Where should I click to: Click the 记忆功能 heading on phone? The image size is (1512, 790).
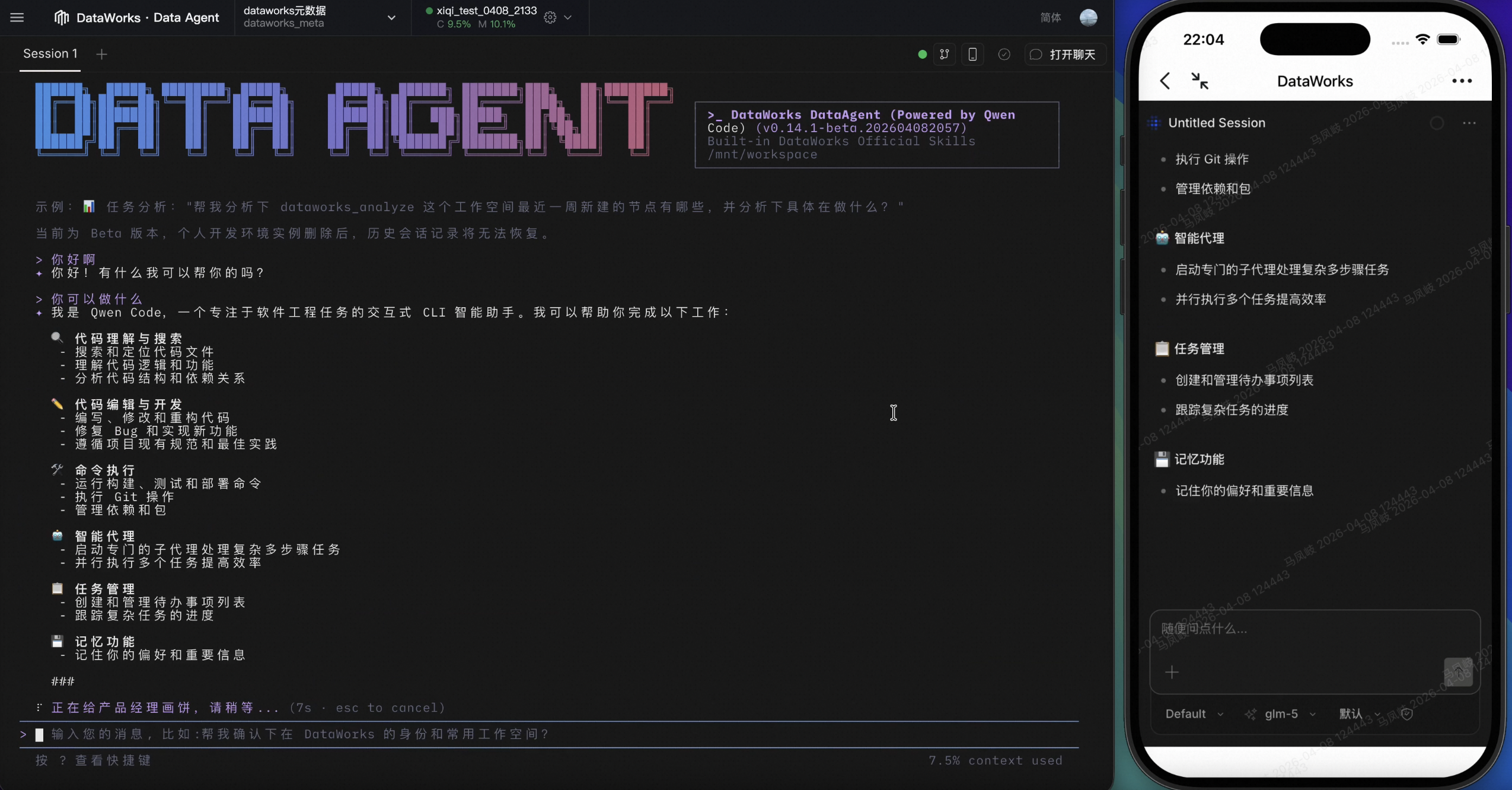click(x=1199, y=459)
